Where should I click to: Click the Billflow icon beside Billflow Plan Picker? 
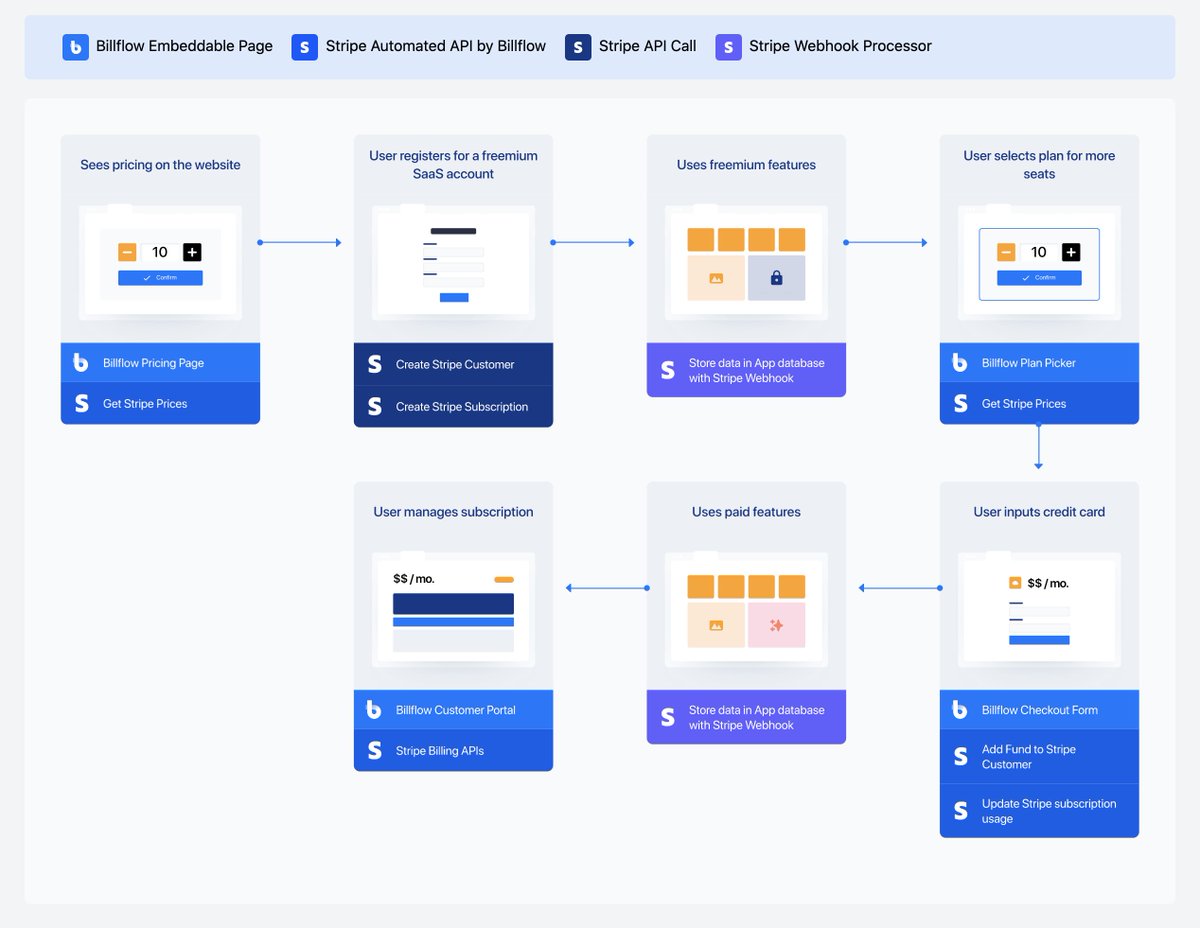(960, 363)
